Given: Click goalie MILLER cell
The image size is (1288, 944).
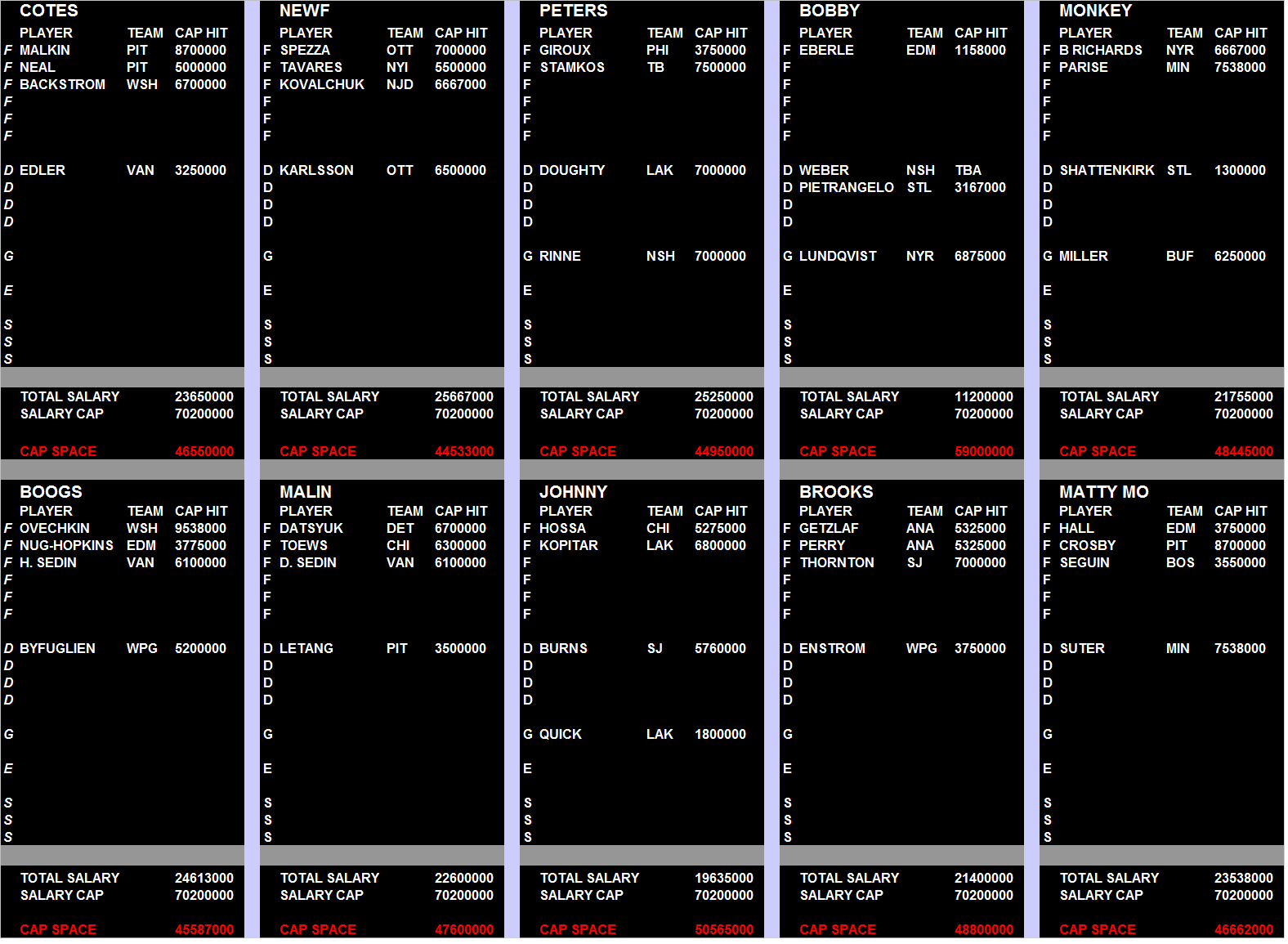Looking at the screenshot, I should (x=1083, y=256).
